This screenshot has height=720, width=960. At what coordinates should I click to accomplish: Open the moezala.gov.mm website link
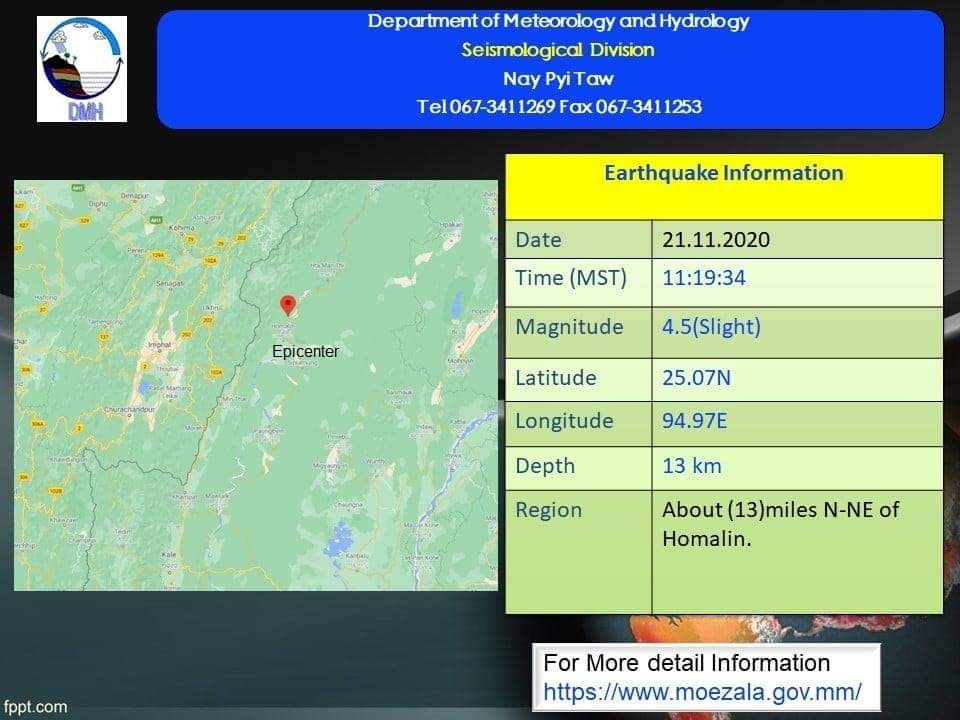point(702,691)
